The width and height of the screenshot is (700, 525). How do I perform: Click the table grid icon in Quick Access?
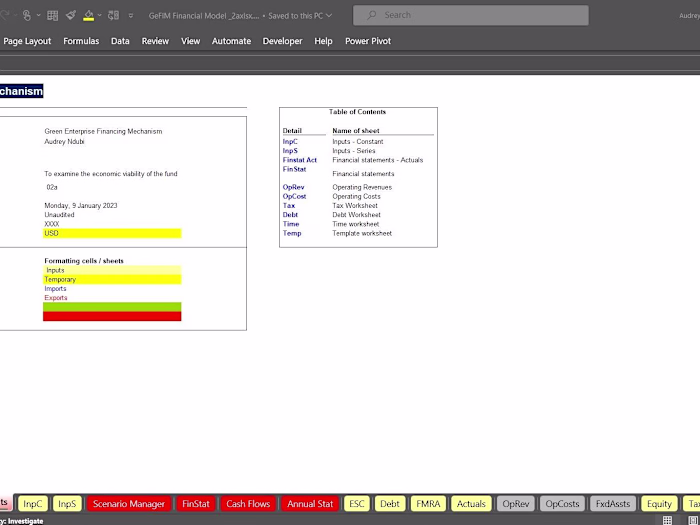(53, 16)
